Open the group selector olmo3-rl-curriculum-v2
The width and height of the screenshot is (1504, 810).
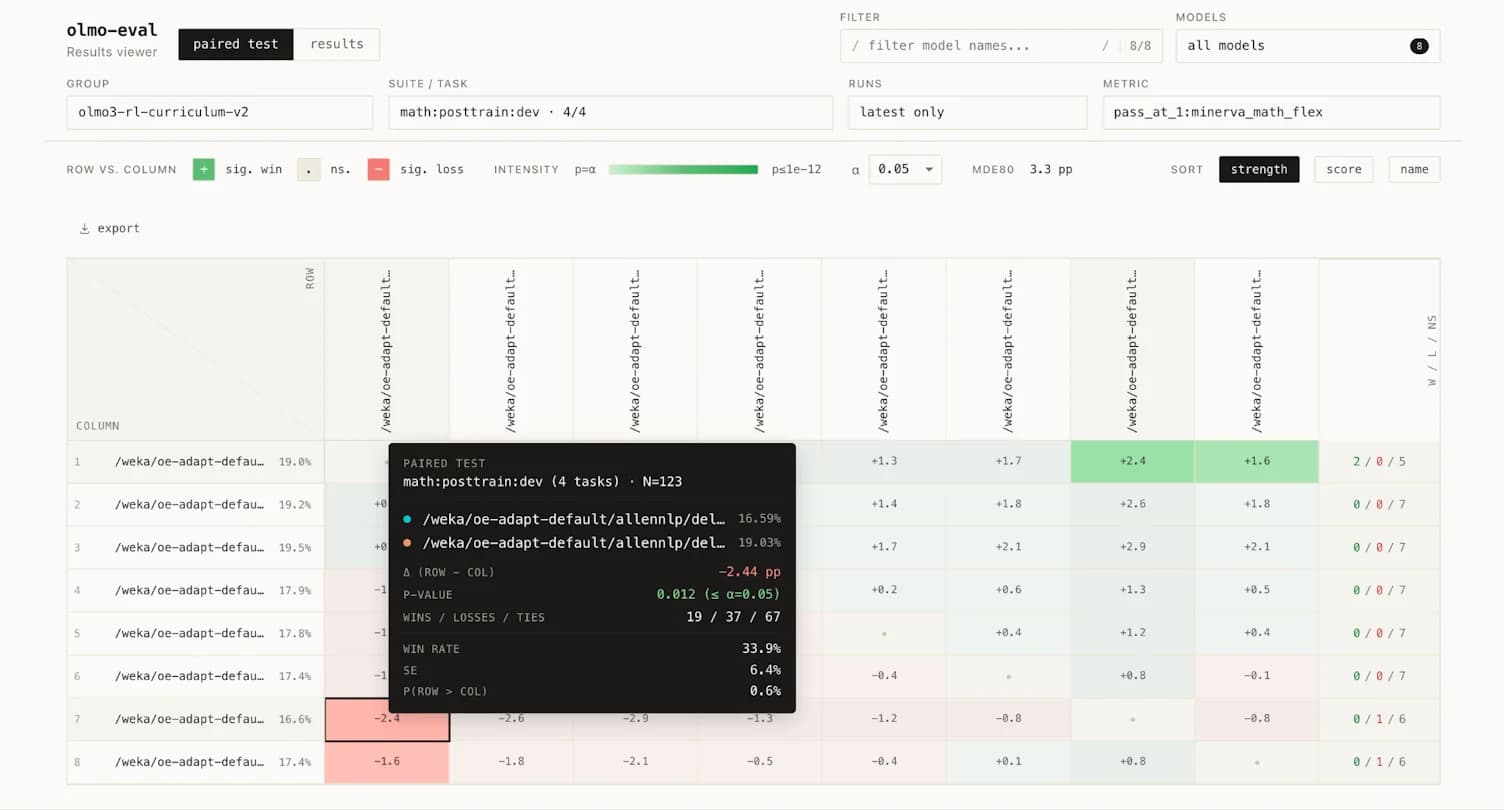pos(220,112)
